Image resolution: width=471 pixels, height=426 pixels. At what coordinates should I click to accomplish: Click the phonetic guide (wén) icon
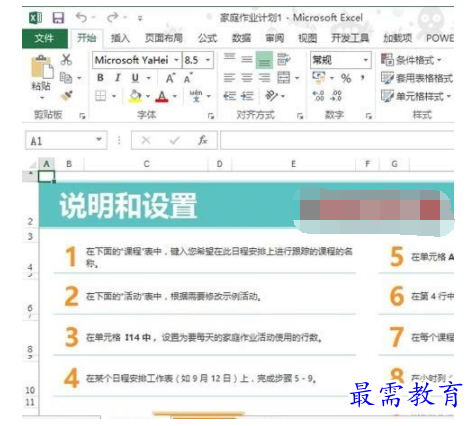(196, 96)
